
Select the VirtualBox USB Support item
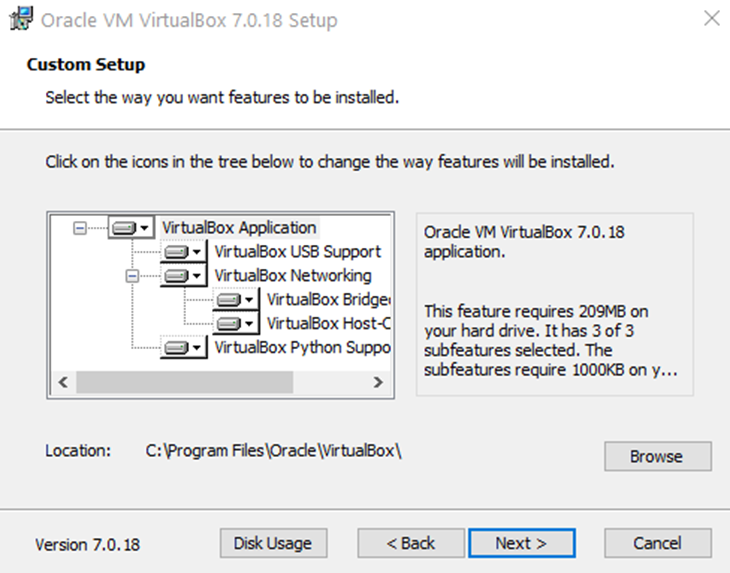[x=297, y=252]
